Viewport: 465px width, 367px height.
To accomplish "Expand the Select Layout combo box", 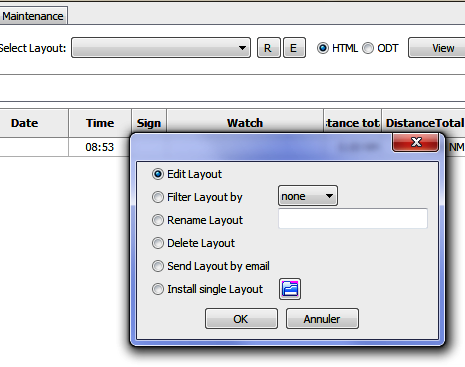I will pyautogui.click(x=161, y=48).
